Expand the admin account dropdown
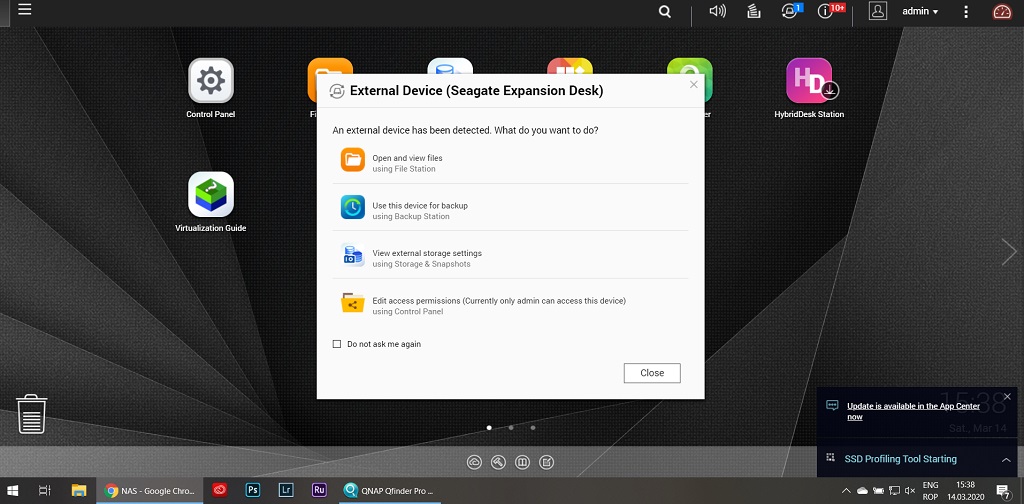Screen dimensions: 1024x504 (x=920, y=12)
